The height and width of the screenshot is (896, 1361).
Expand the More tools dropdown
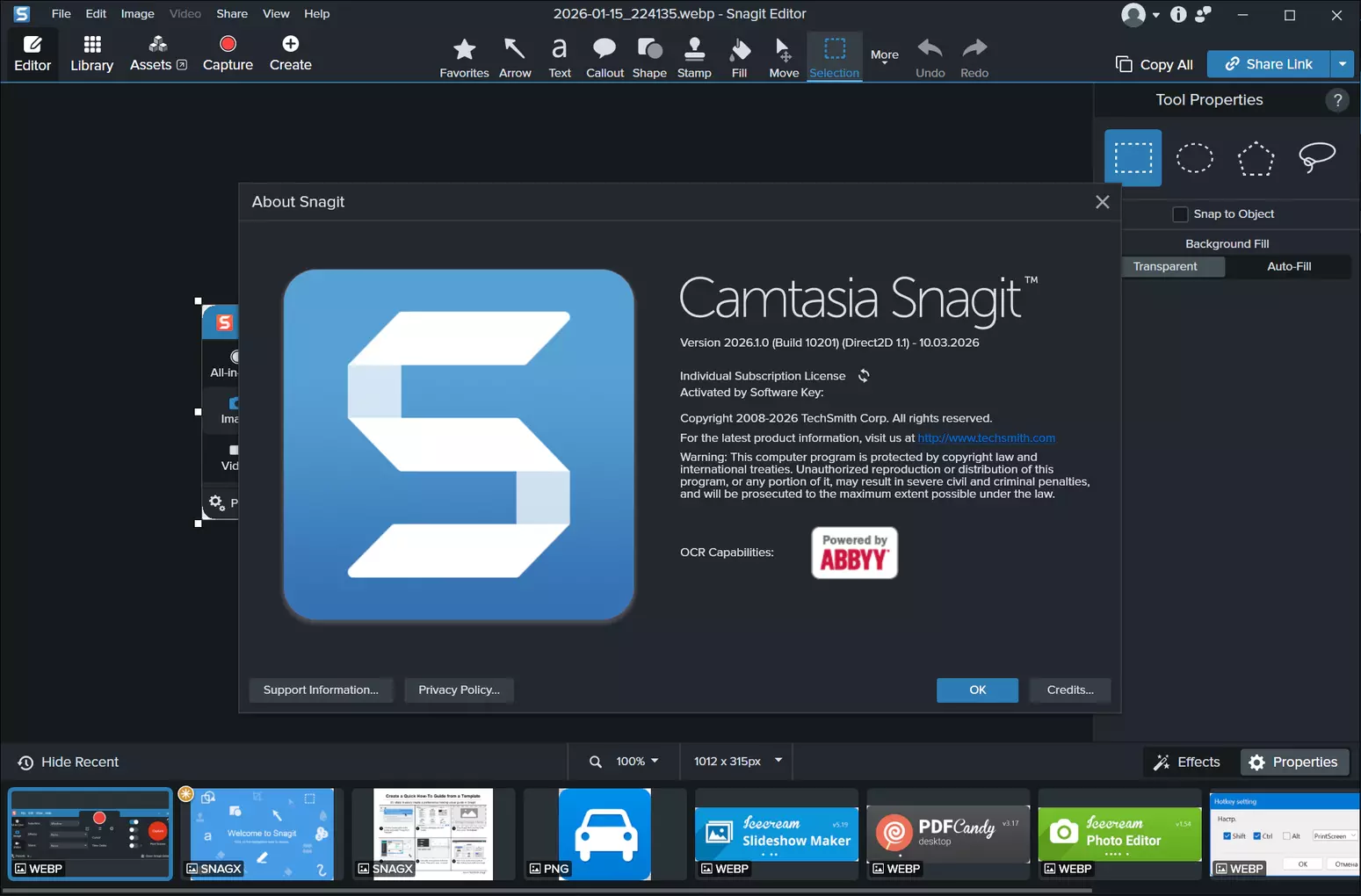885,56
